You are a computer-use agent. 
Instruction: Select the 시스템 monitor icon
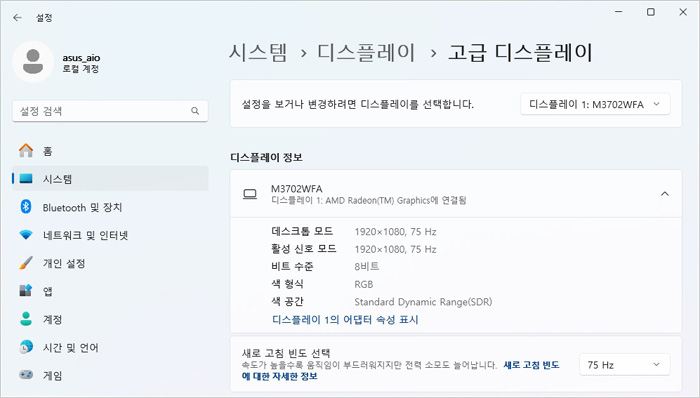pos(26,178)
